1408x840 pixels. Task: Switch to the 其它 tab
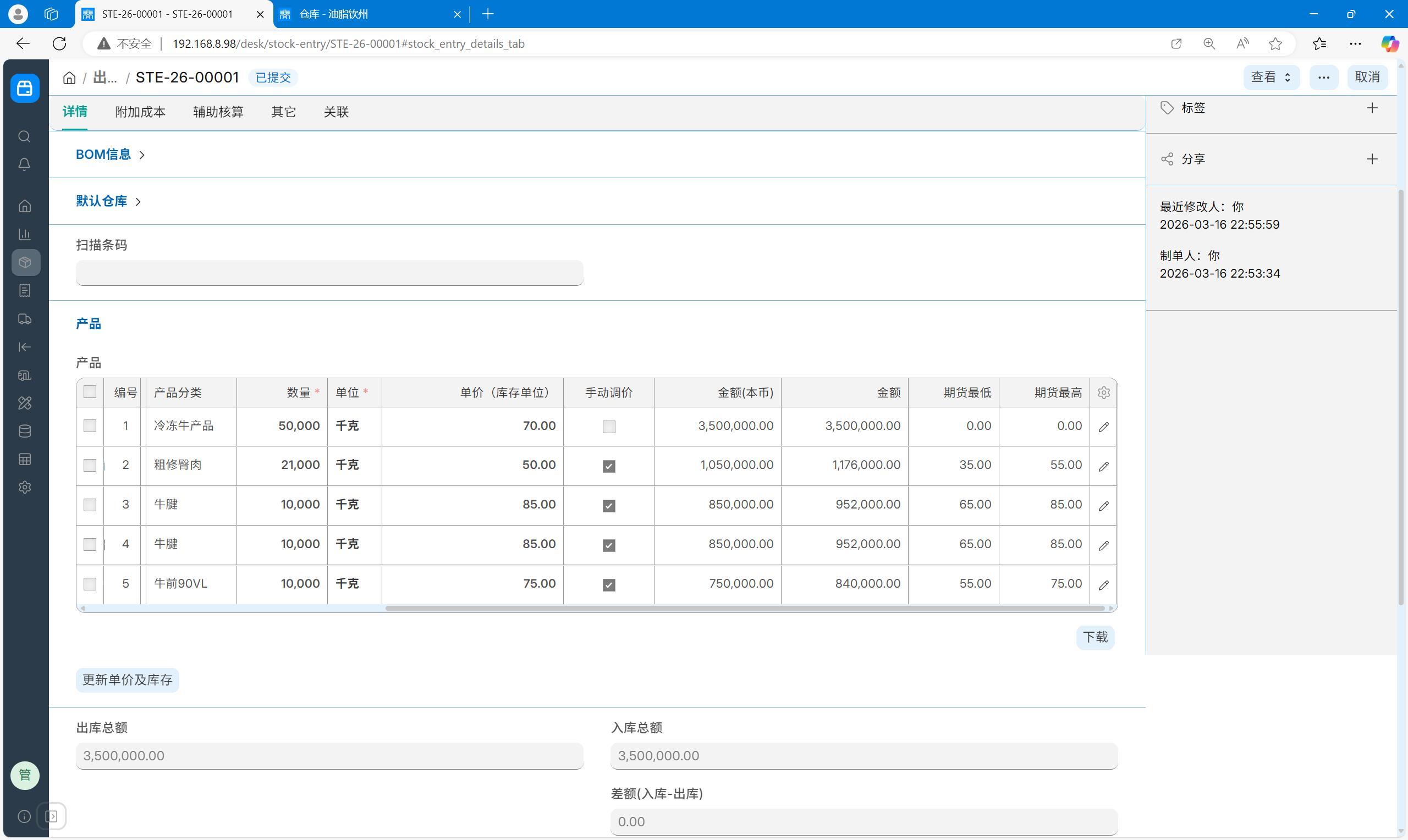click(283, 112)
